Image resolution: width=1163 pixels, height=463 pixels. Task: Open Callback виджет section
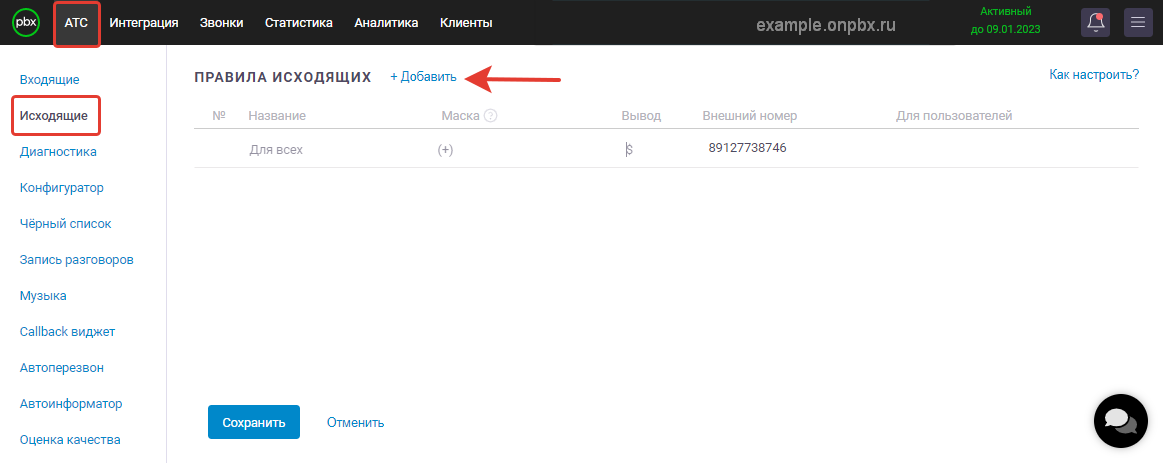(67, 332)
